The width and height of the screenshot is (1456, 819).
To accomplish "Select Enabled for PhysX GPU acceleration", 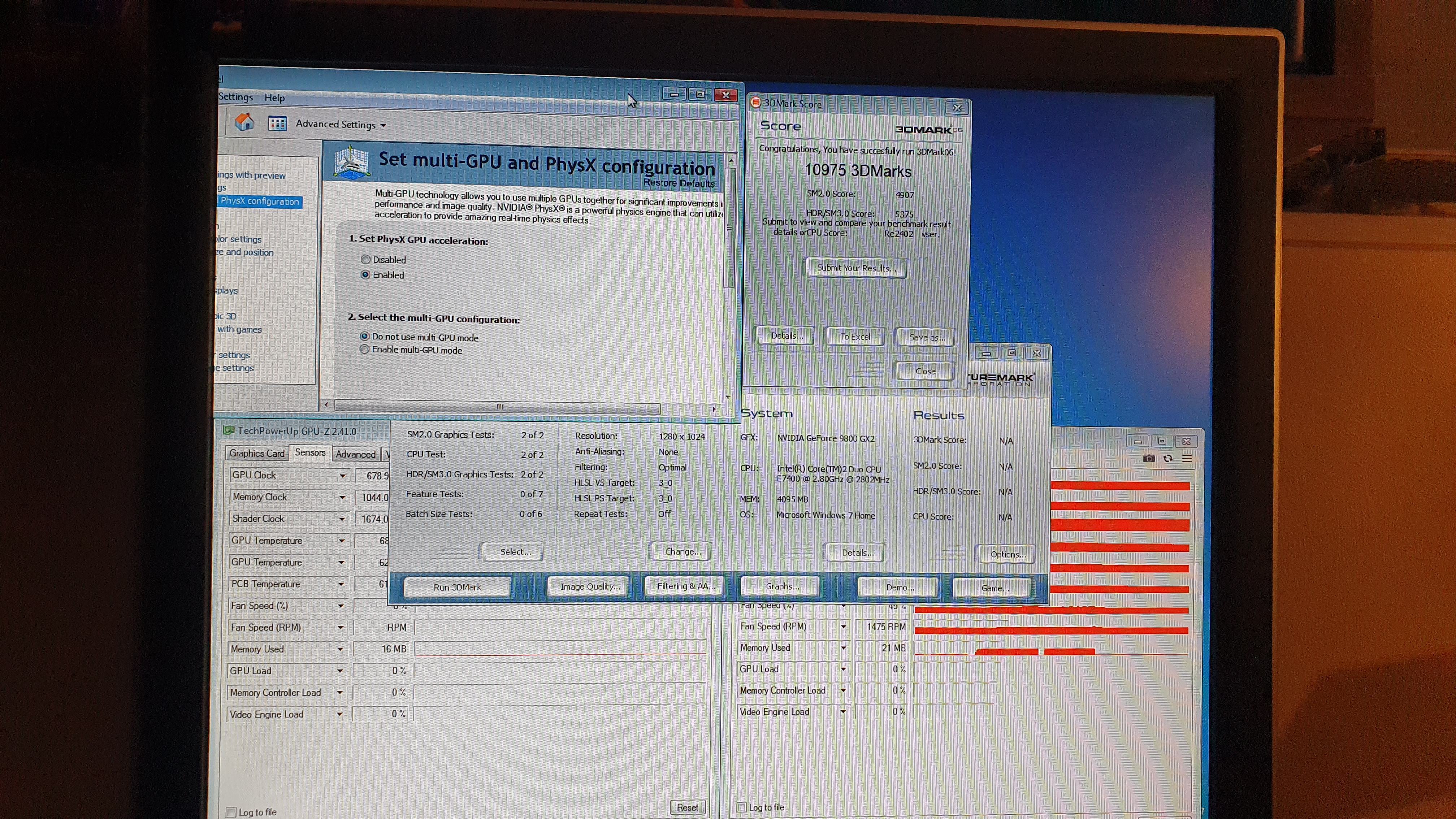I will point(366,275).
